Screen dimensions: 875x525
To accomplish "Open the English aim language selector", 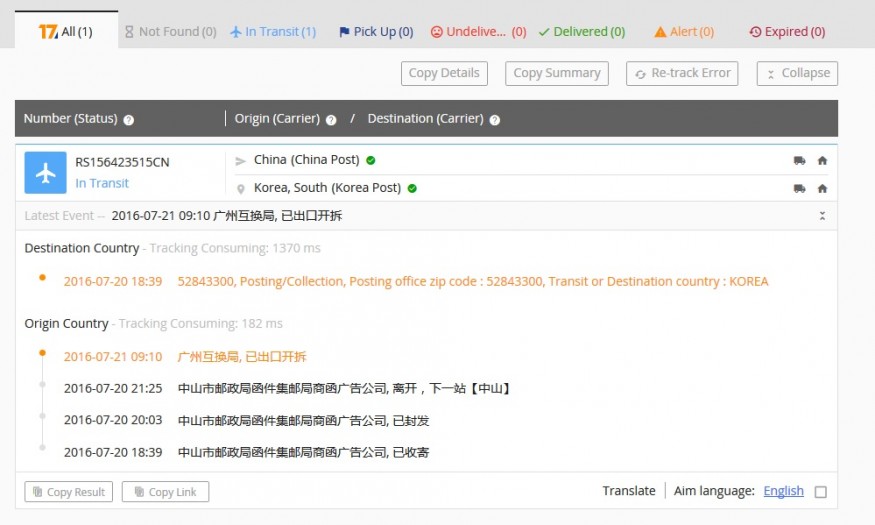I will click(783, 491).
